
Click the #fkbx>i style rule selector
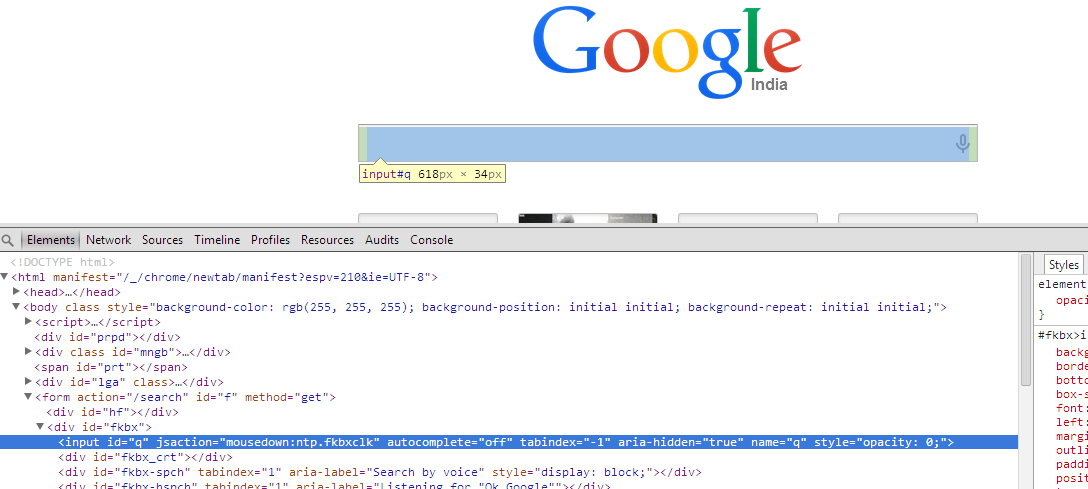coord(1062,335)
